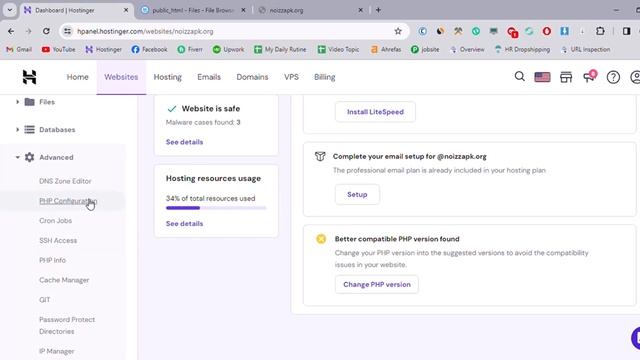This screenshot has width=640, height=360.
Task: Open Fiverr bookmark
Action: [x=190, y=49]
